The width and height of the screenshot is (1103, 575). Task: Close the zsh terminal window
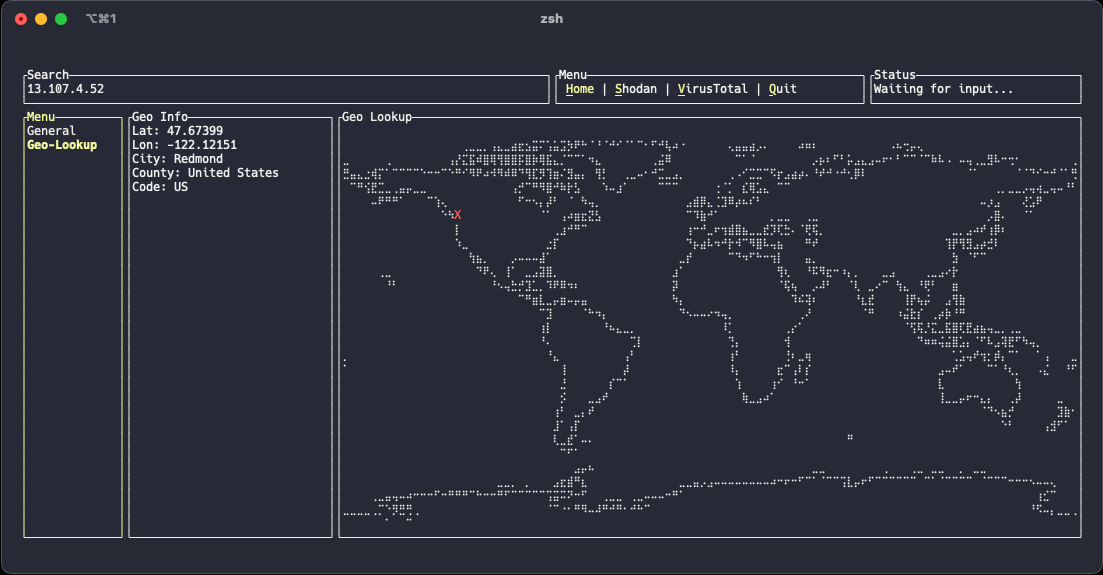click(x=21, y=19)
